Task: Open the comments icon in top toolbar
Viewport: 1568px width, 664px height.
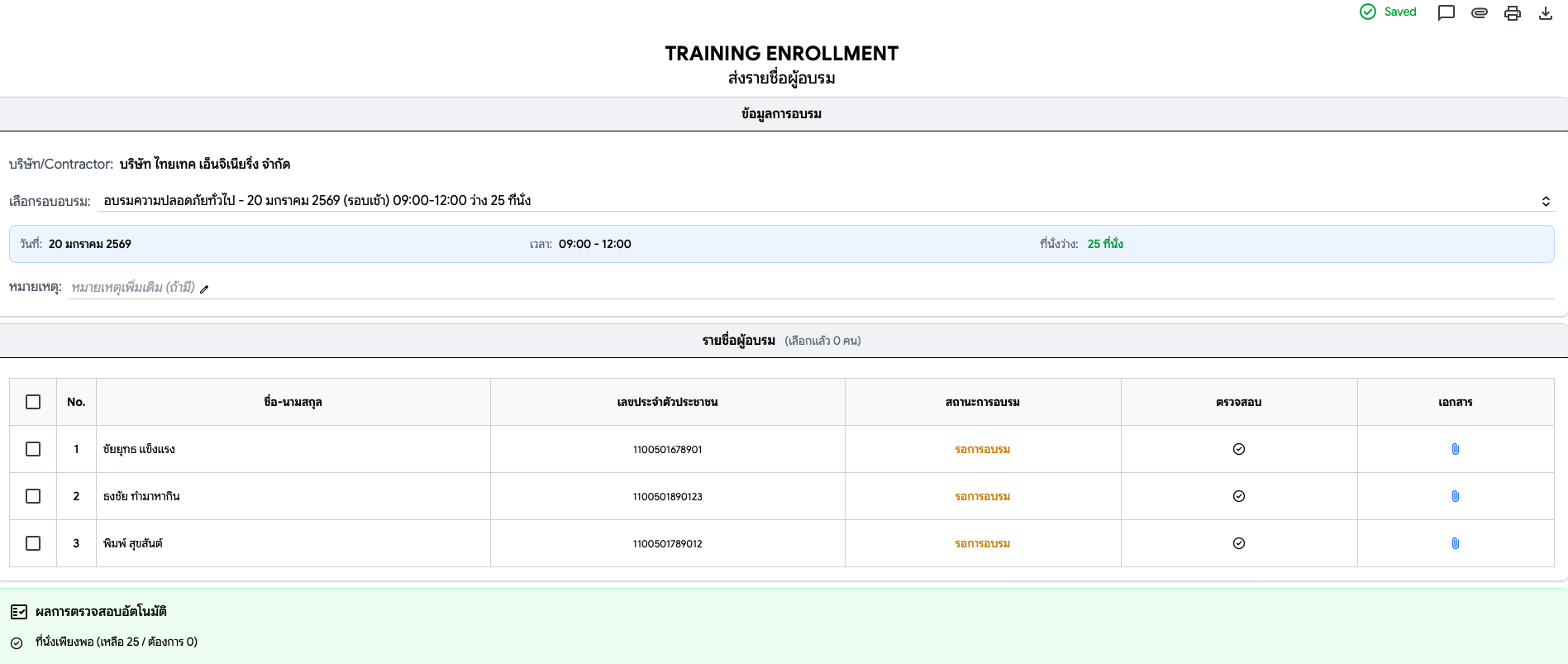Action: coord(1446,12)
